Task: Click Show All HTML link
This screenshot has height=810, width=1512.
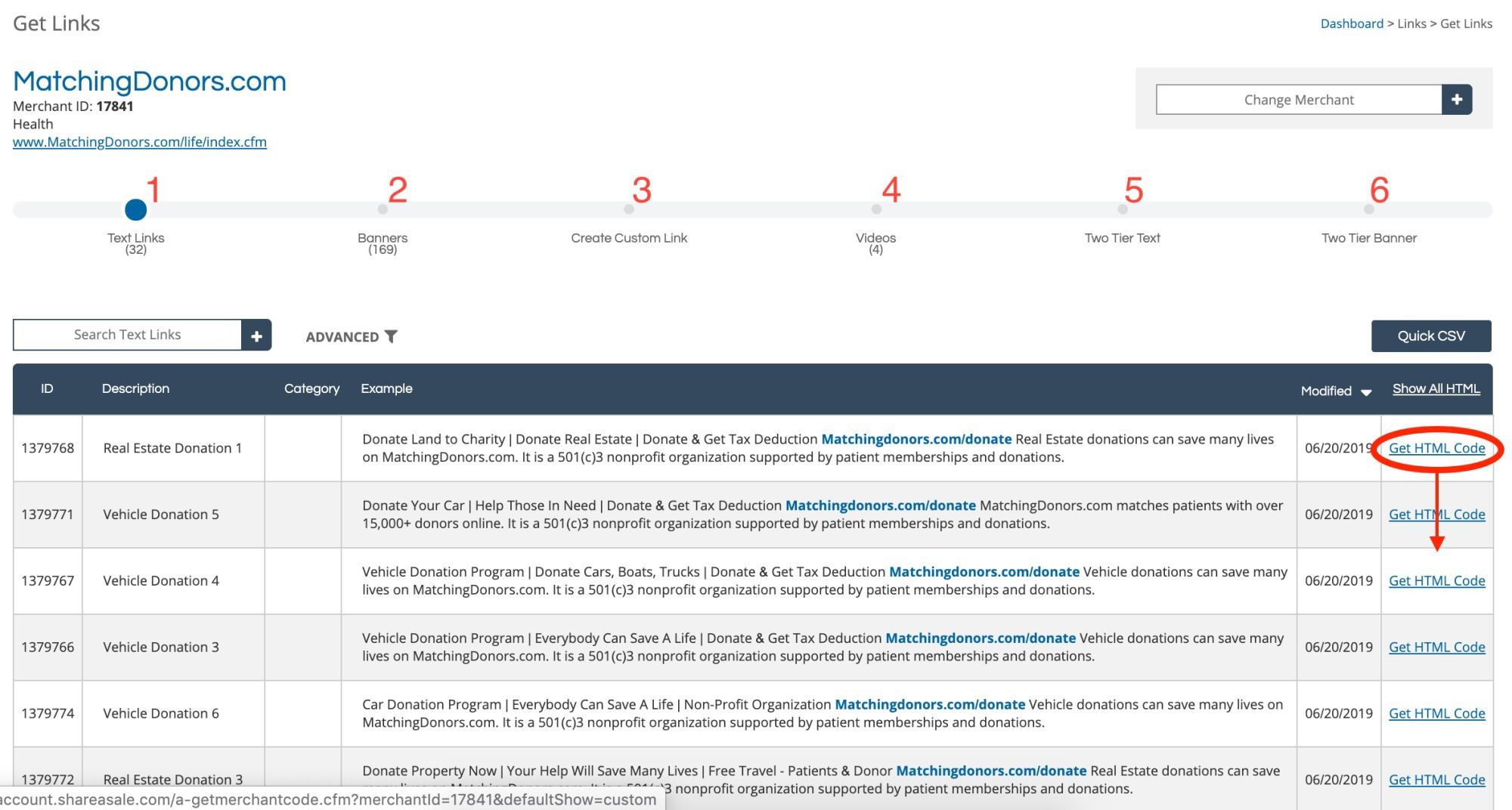Action: coord(1436,388)
